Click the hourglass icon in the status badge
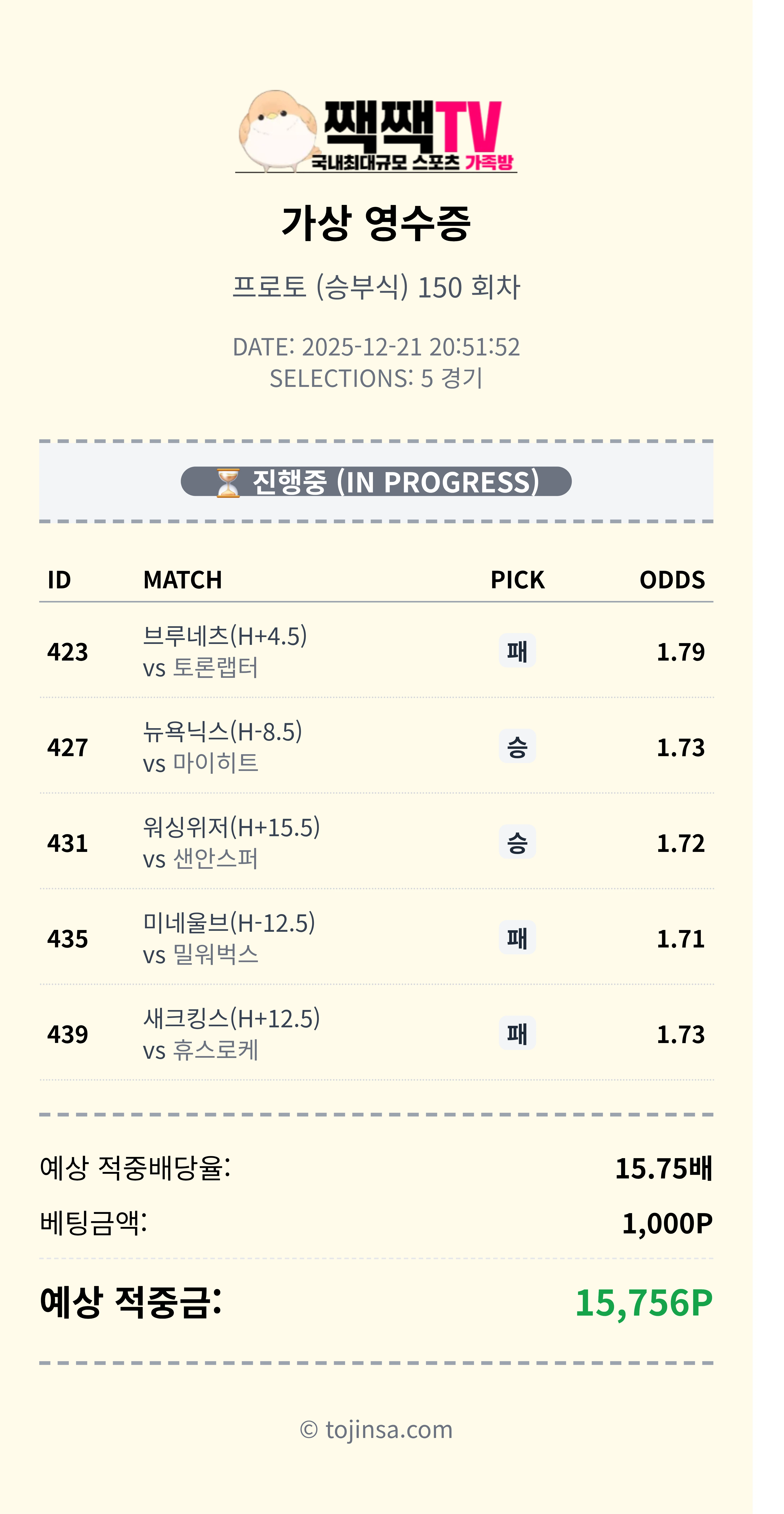784x1514 pixels. point(228,482)
